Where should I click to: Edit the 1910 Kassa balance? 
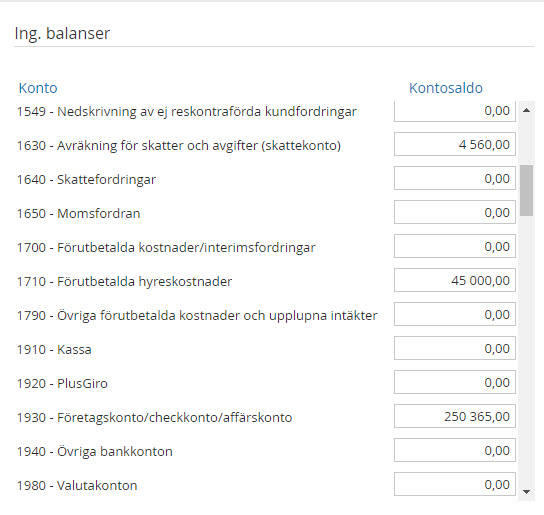pos(455,348)
